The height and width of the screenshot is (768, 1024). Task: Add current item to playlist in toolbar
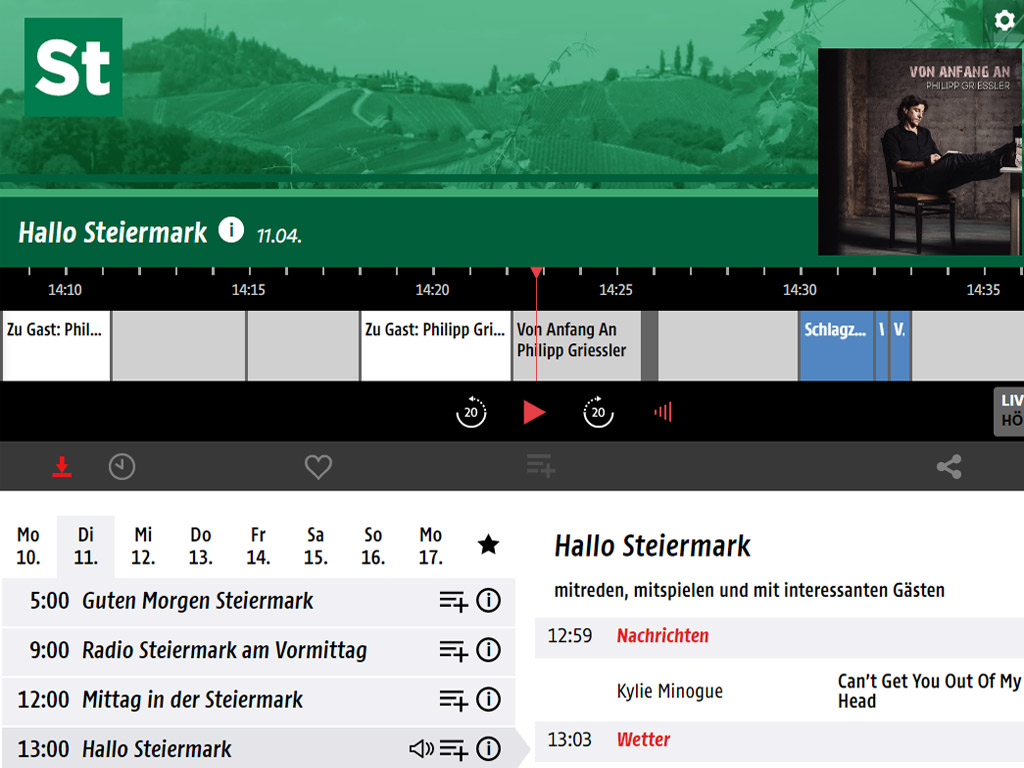pos(541,466)
